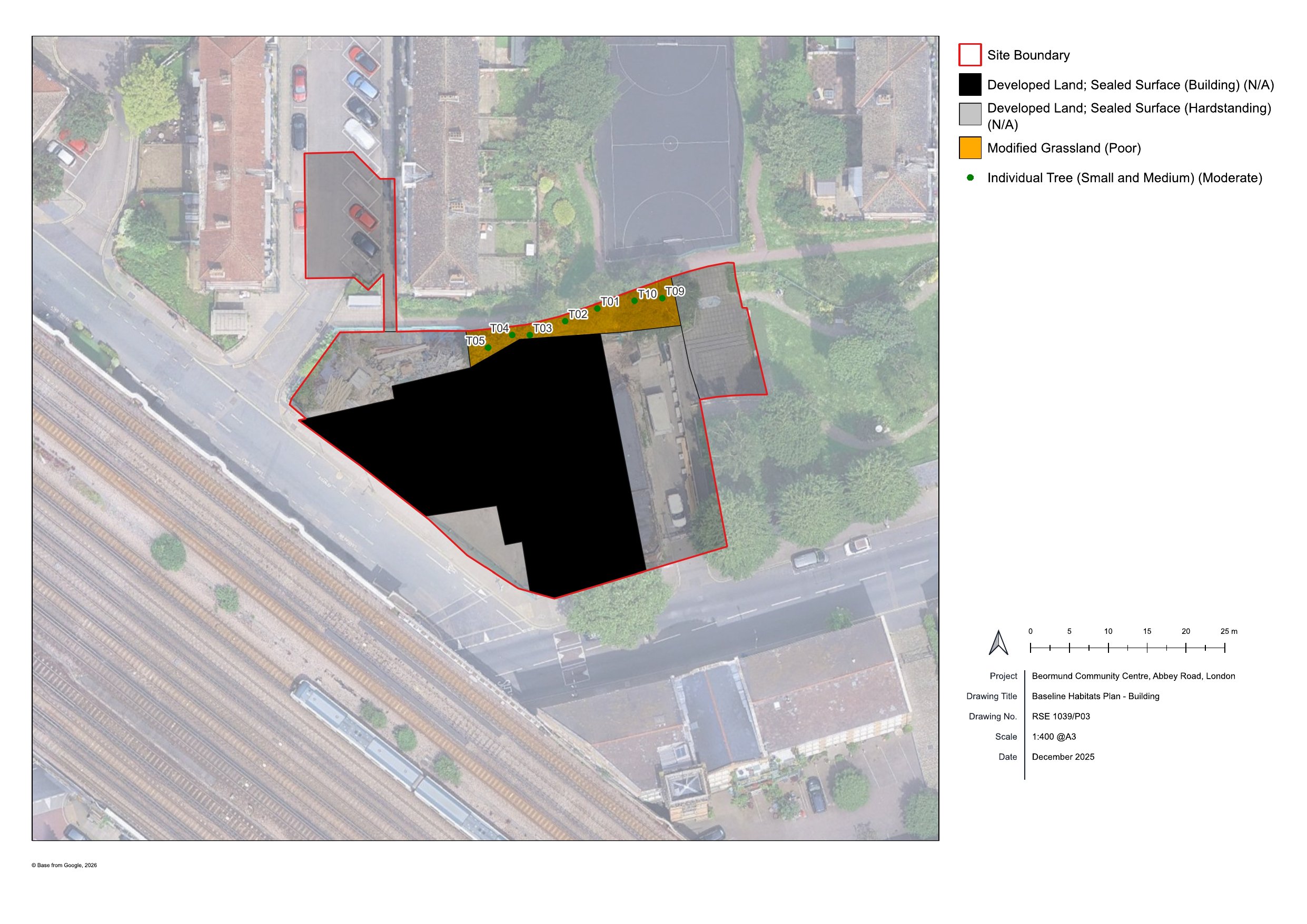Select the tree dot beside label T02
Viewport: 1307px width, 924px height.
[x=565, y=321]
